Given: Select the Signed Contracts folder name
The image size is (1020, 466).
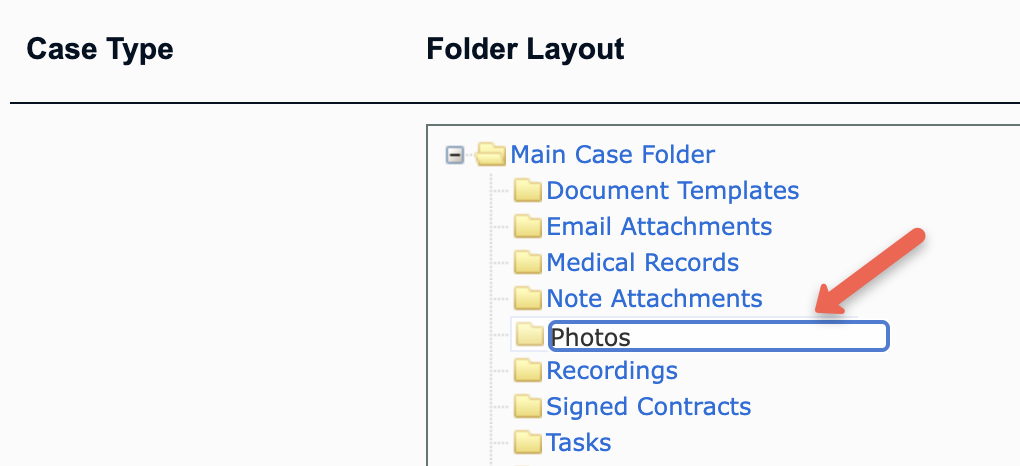Looking at the screenshot, I should tap(649, 407).
